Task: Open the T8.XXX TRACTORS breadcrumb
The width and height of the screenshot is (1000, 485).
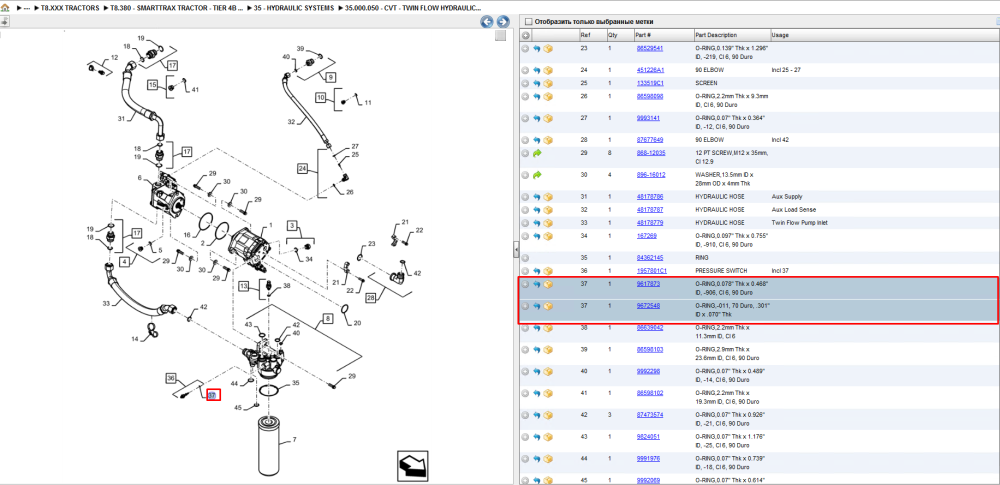Action: click(x=70, y=8)
